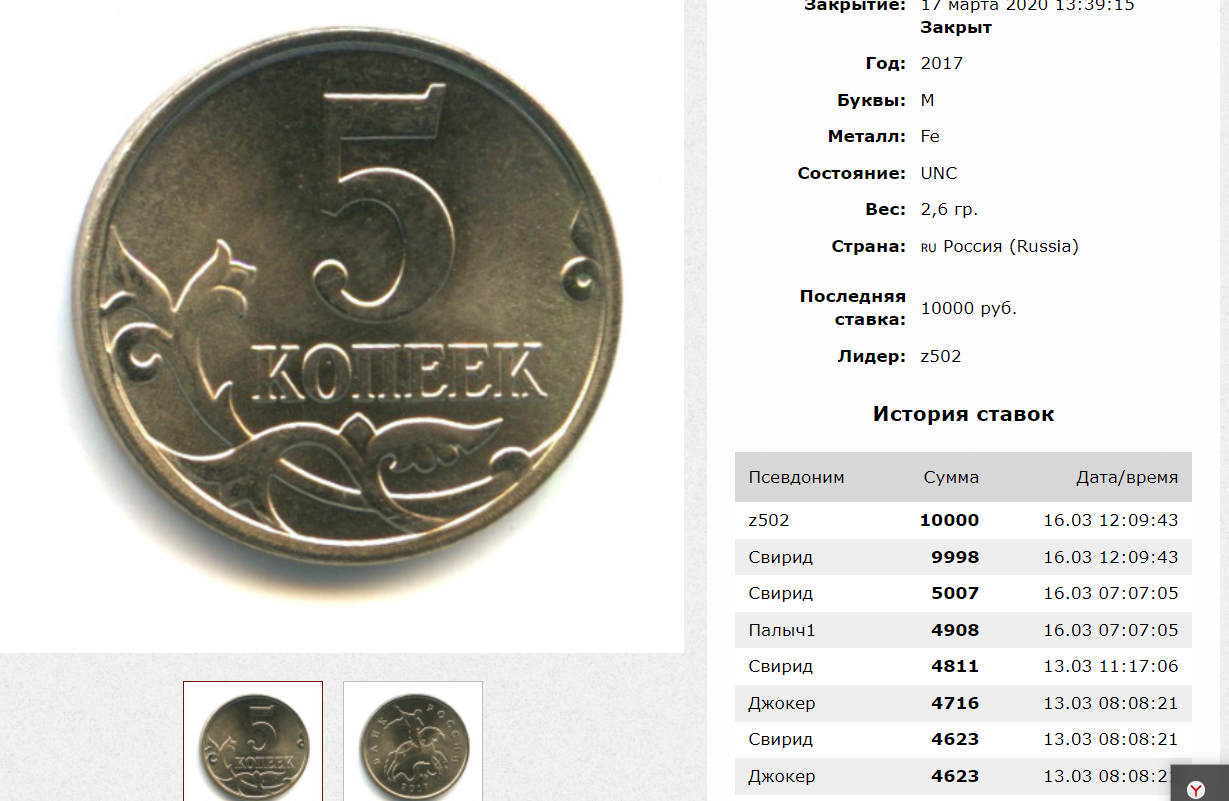
Task: Open leader z502 profile next to Лидер
Action: [x=941, y=356]
